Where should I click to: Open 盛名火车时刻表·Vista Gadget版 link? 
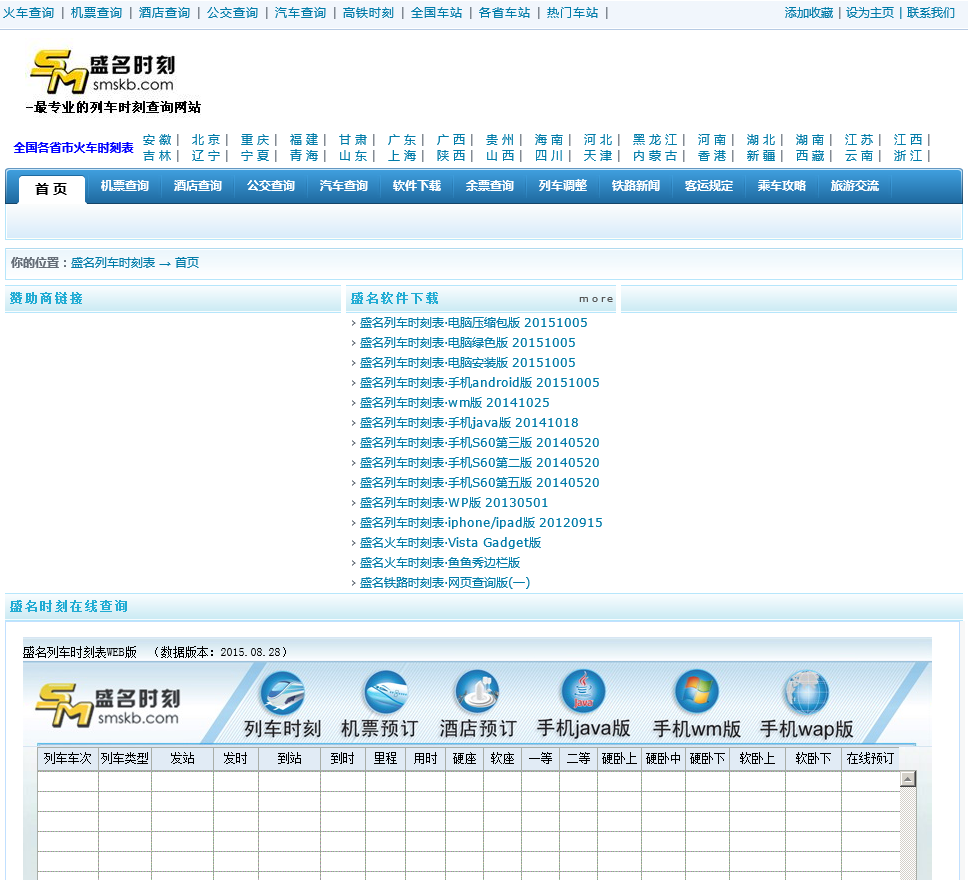pos(451,543)
